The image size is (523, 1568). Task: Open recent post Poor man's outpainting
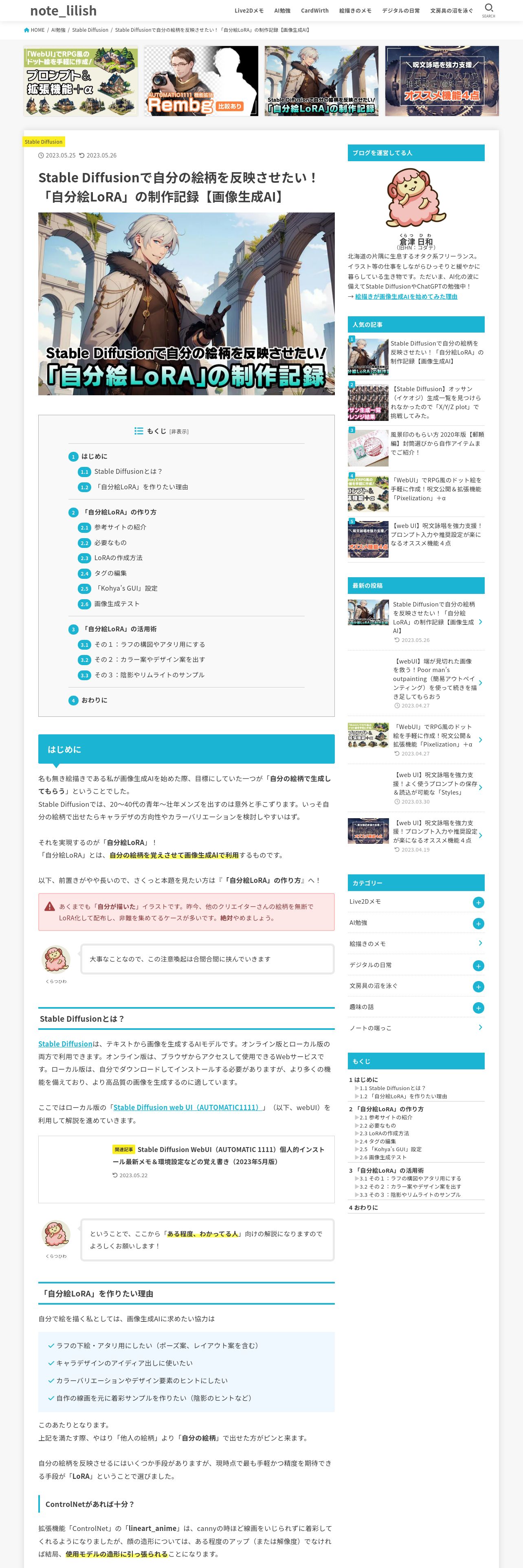[416, 683]
